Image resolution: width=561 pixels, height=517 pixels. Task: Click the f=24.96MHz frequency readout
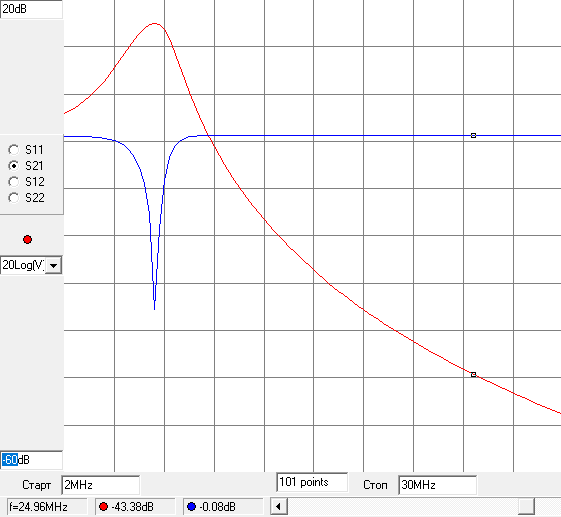(x=47, y=507)
